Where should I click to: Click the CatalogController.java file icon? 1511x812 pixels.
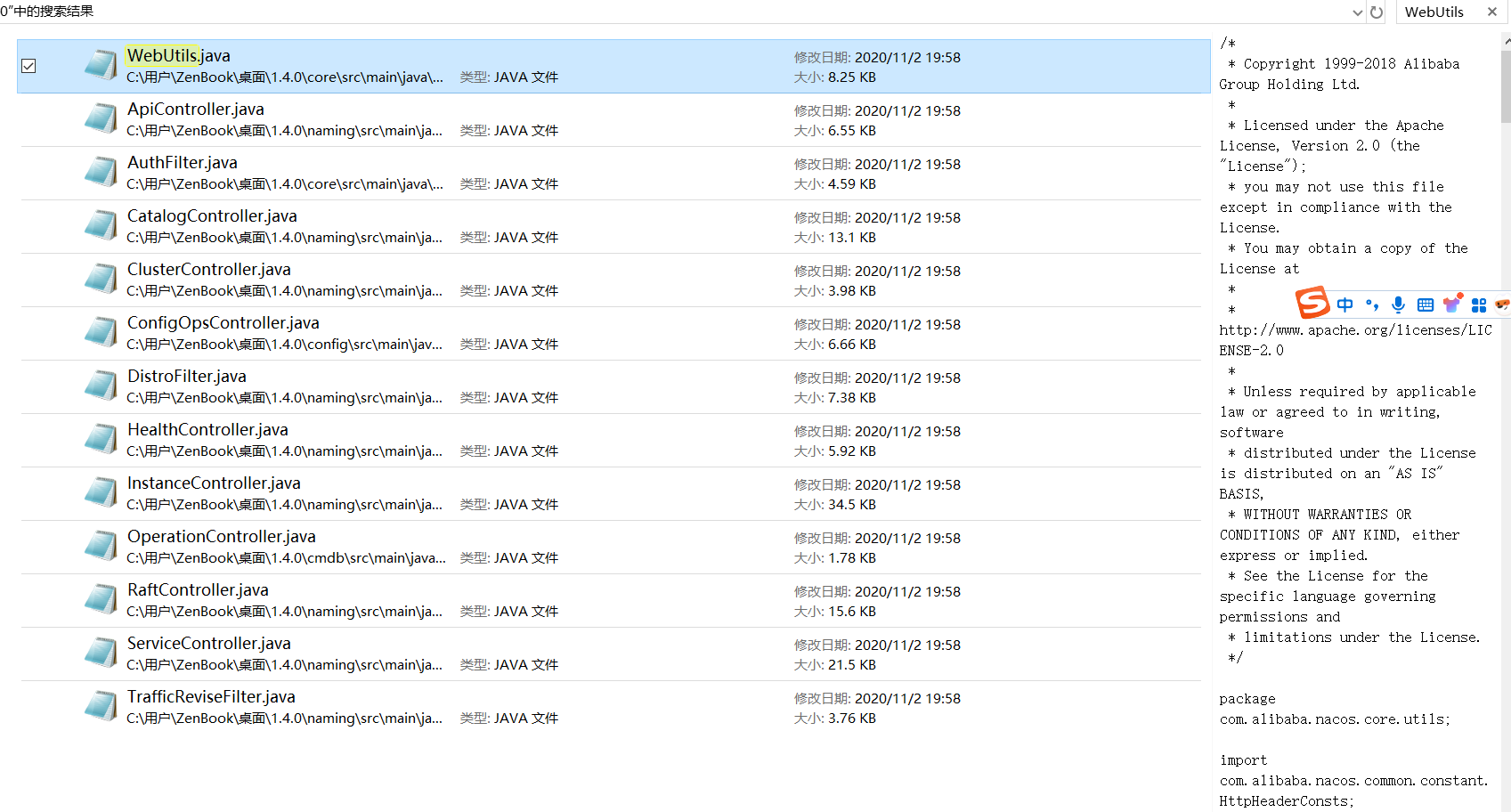(101, 225)
